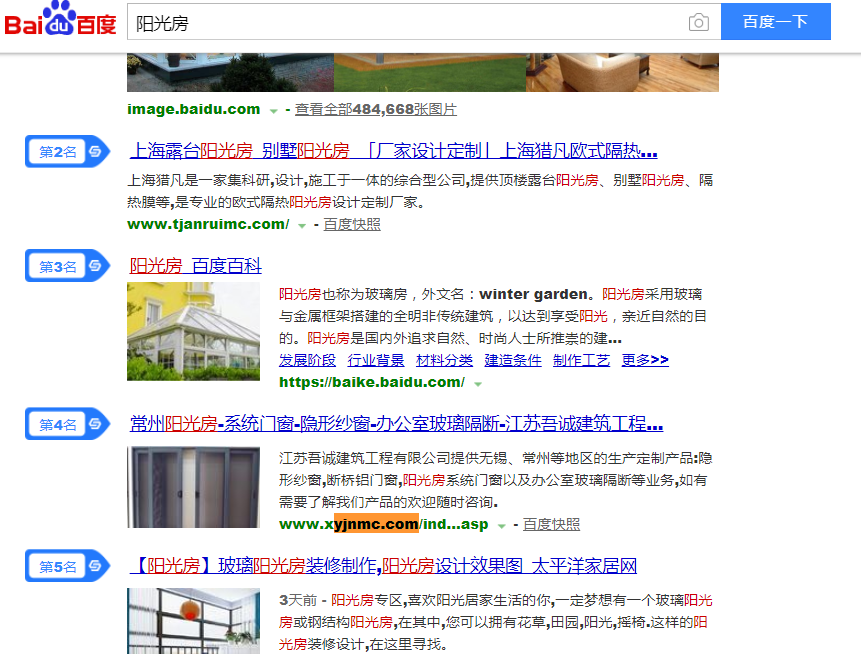The height and width of the screenshot is (654, 861).
Task: Open the 太平洋家居网 result thumbnail
Action: [x=193, y=621]
